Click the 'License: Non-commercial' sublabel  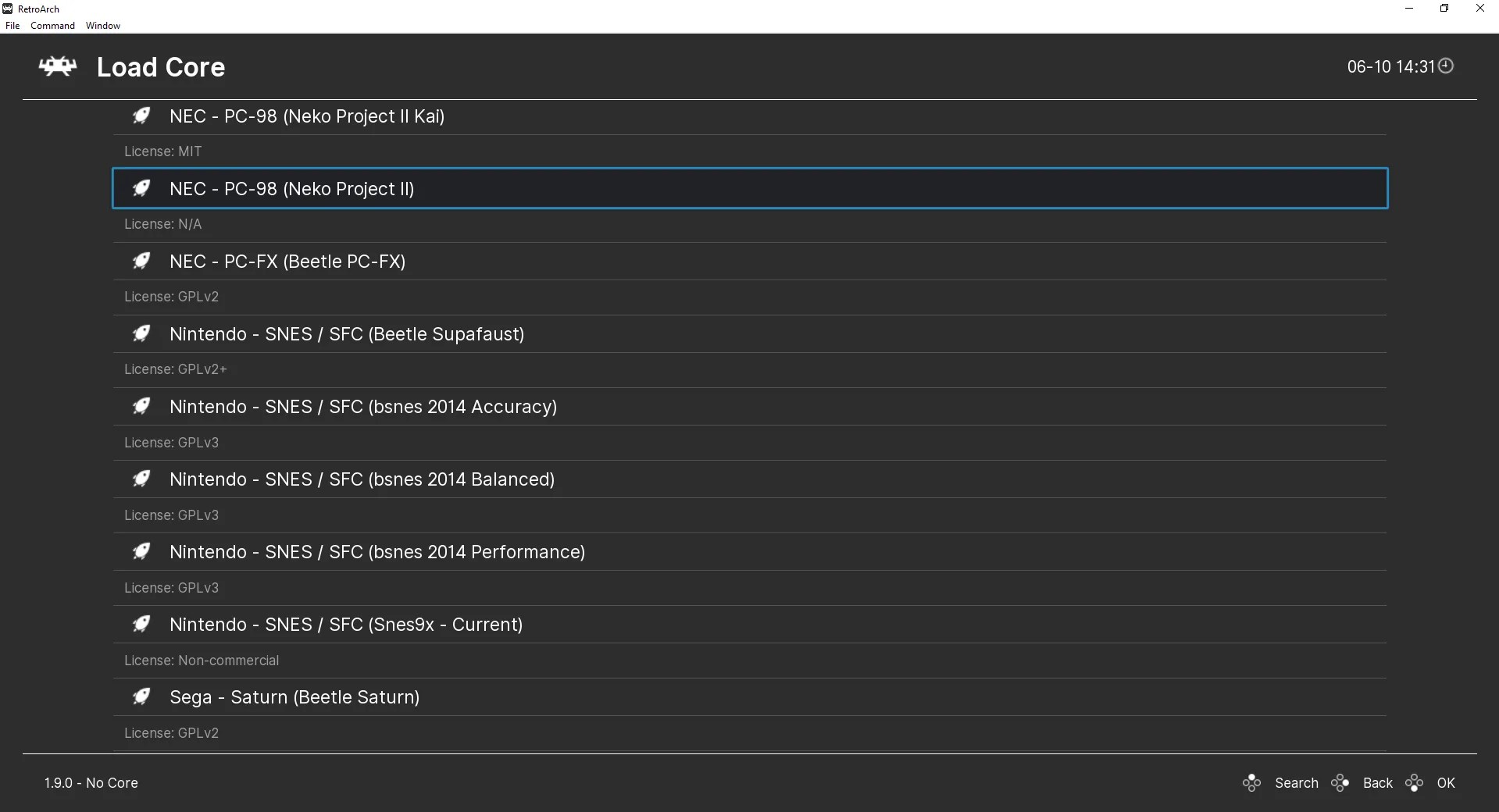click(x=202, y=661)
